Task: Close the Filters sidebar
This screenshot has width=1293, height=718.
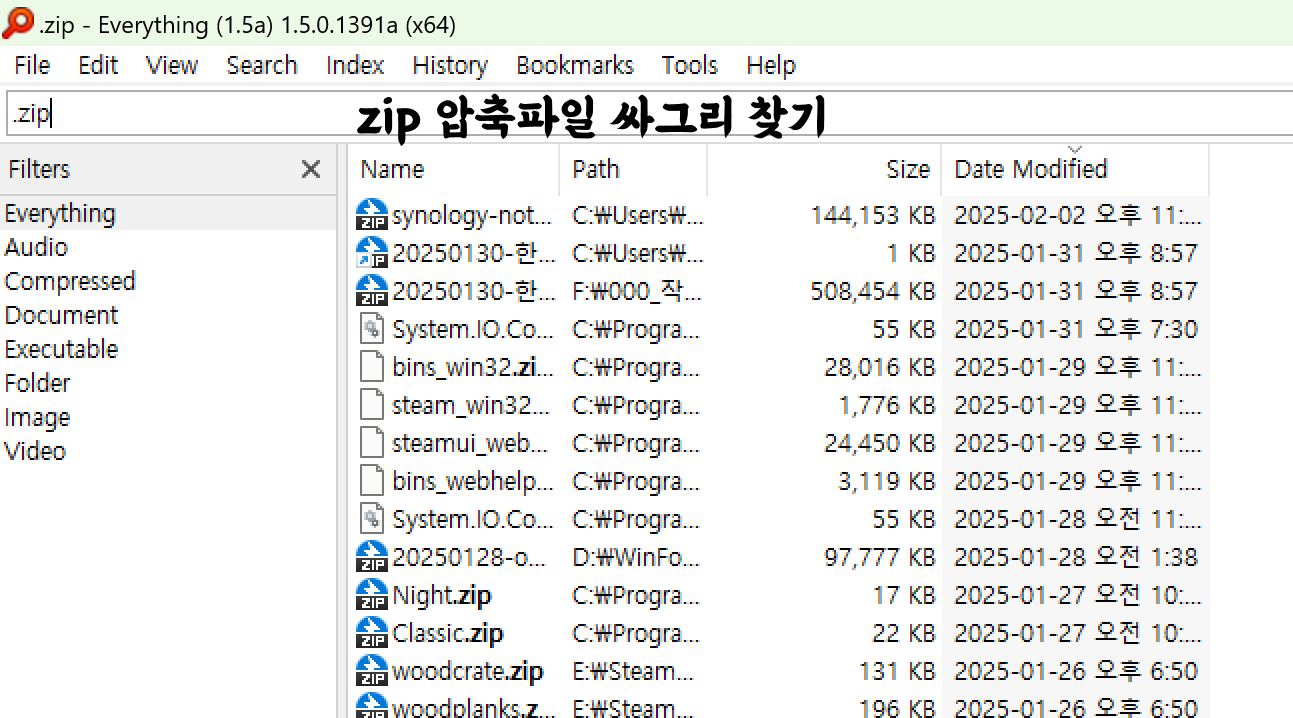Action: [311, 169]
